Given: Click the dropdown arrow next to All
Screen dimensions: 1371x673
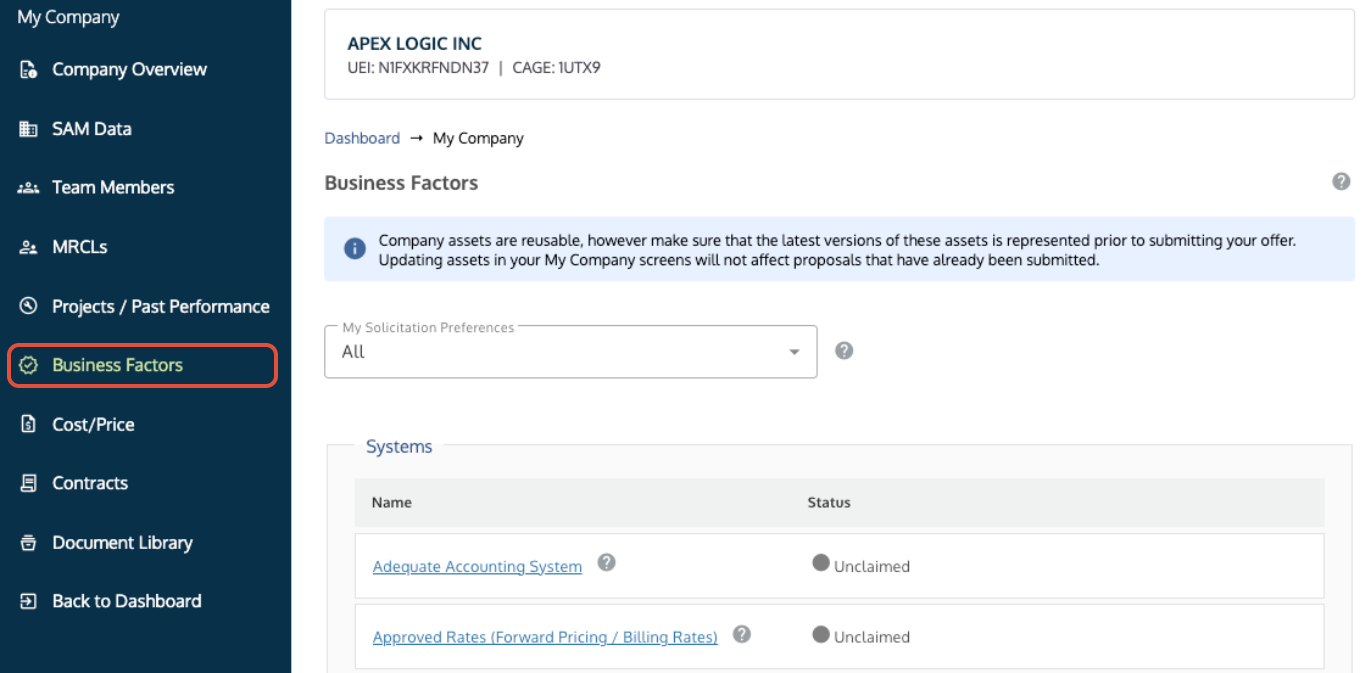Looking at the screenshot, I should click(794, 352).
